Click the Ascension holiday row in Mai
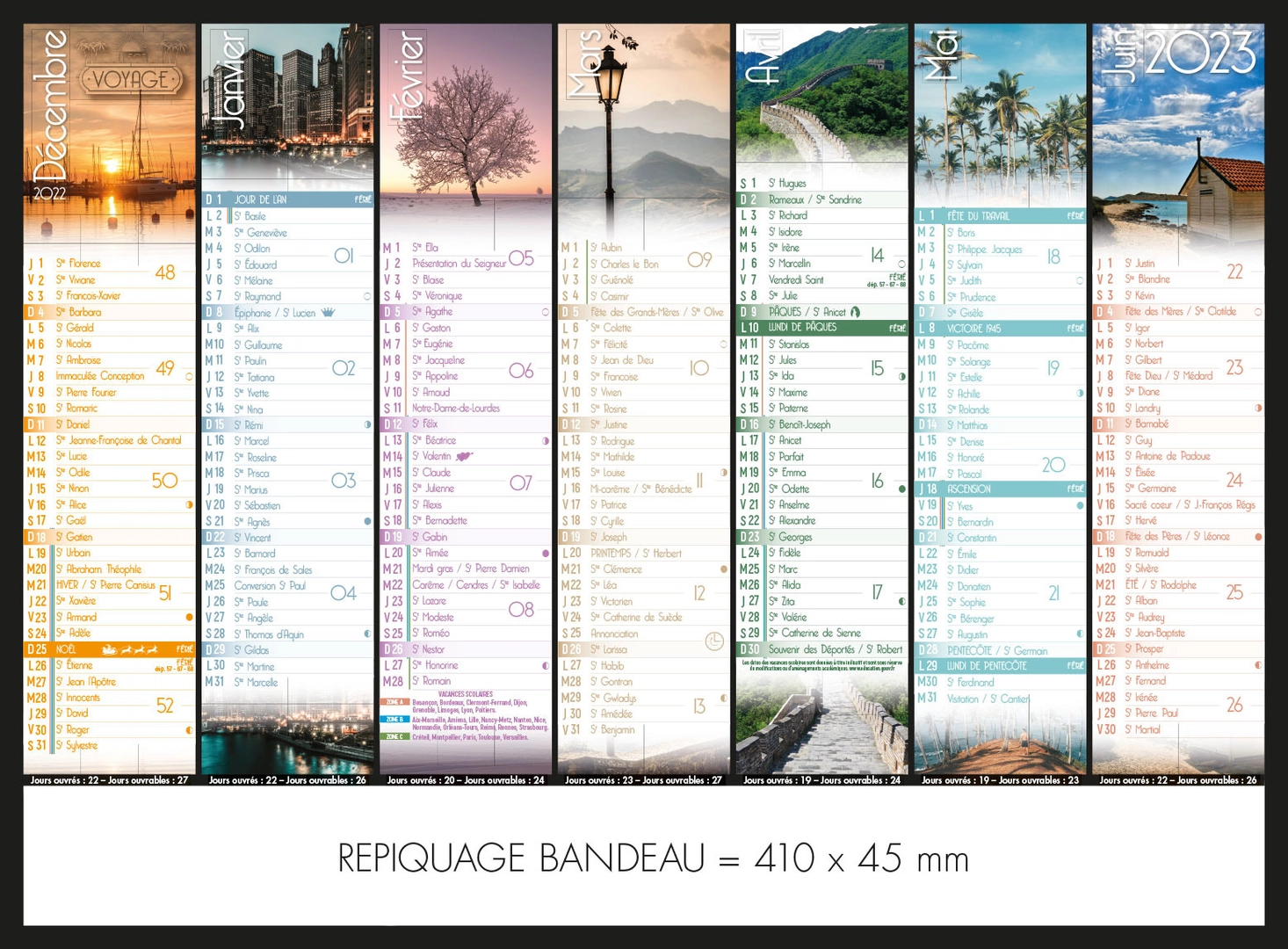The width and height of the screenshot is (1288, 949). pos(1000,489)
